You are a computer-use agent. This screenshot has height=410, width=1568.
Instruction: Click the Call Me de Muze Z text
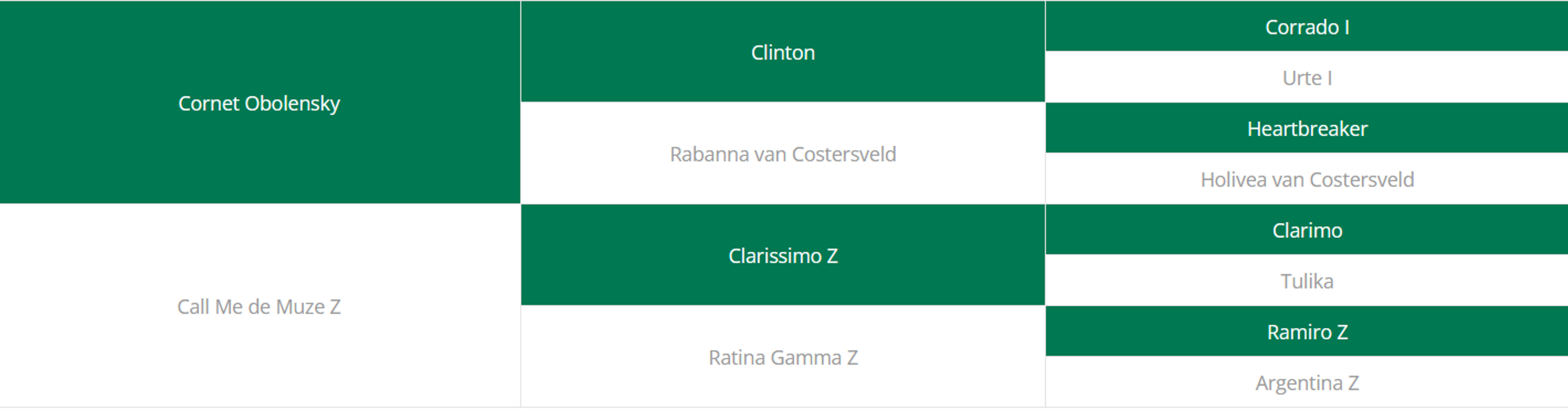pyautogui.click(x=259, y=306)
